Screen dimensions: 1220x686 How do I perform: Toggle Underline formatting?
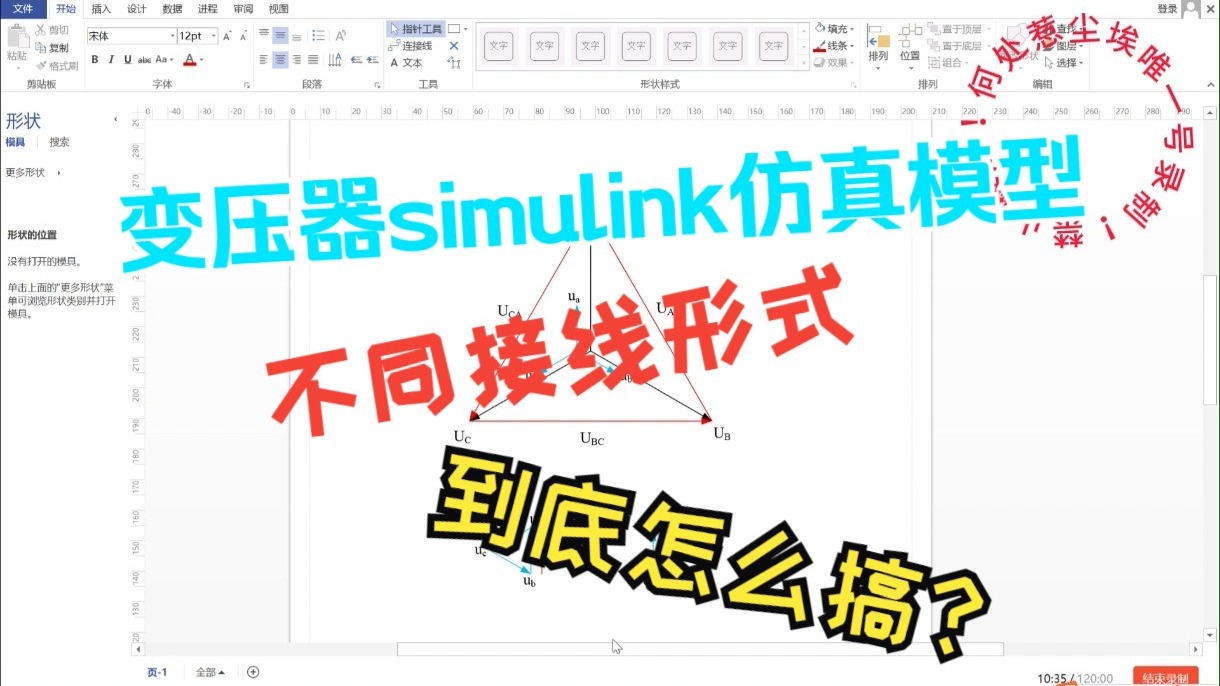127,60
